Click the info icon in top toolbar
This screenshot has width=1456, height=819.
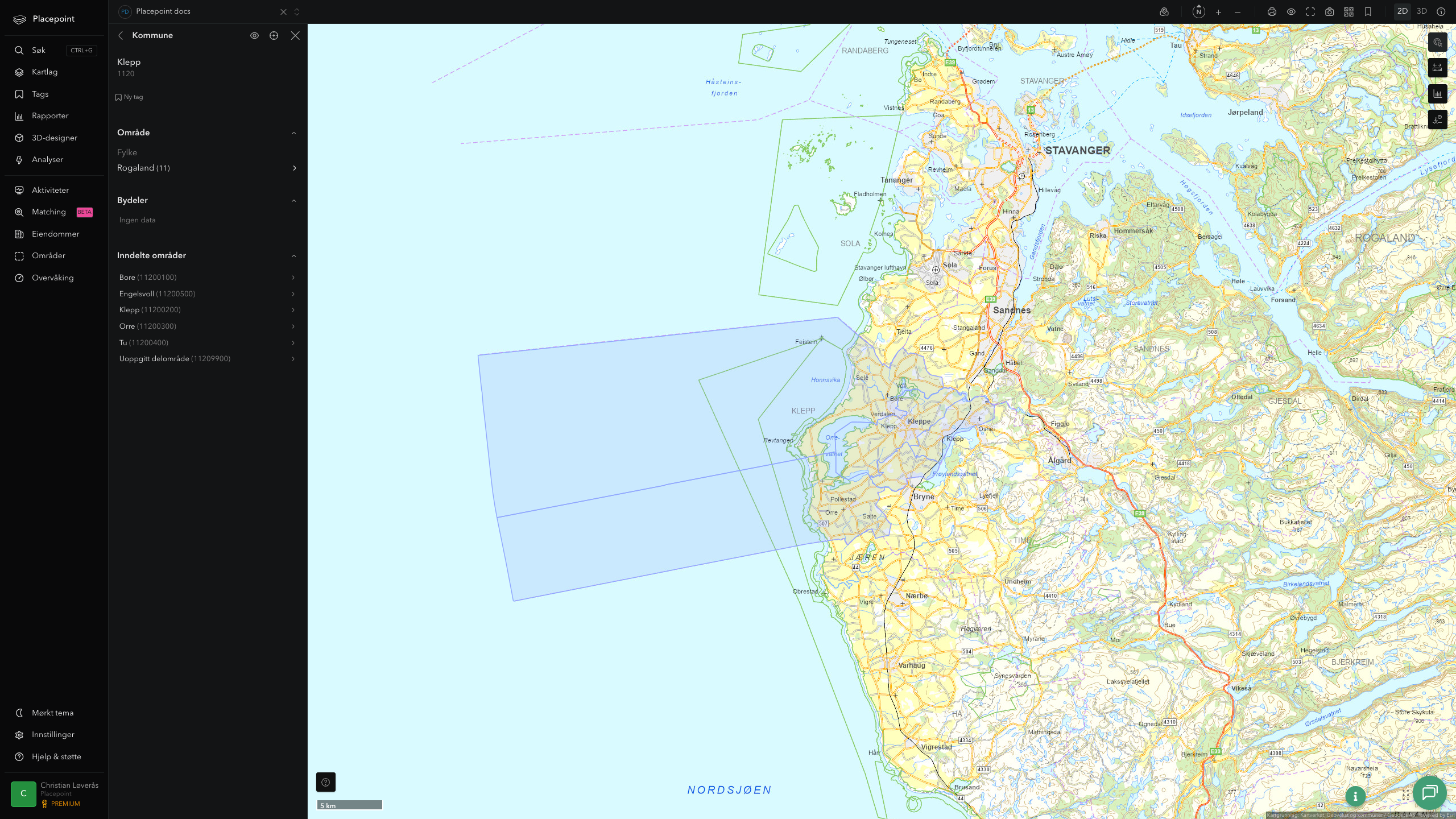(x=1441, y=12)
